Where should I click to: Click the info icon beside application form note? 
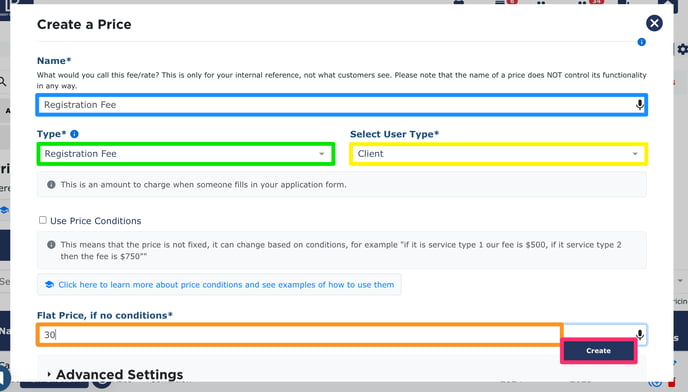[x=51, y=184]
